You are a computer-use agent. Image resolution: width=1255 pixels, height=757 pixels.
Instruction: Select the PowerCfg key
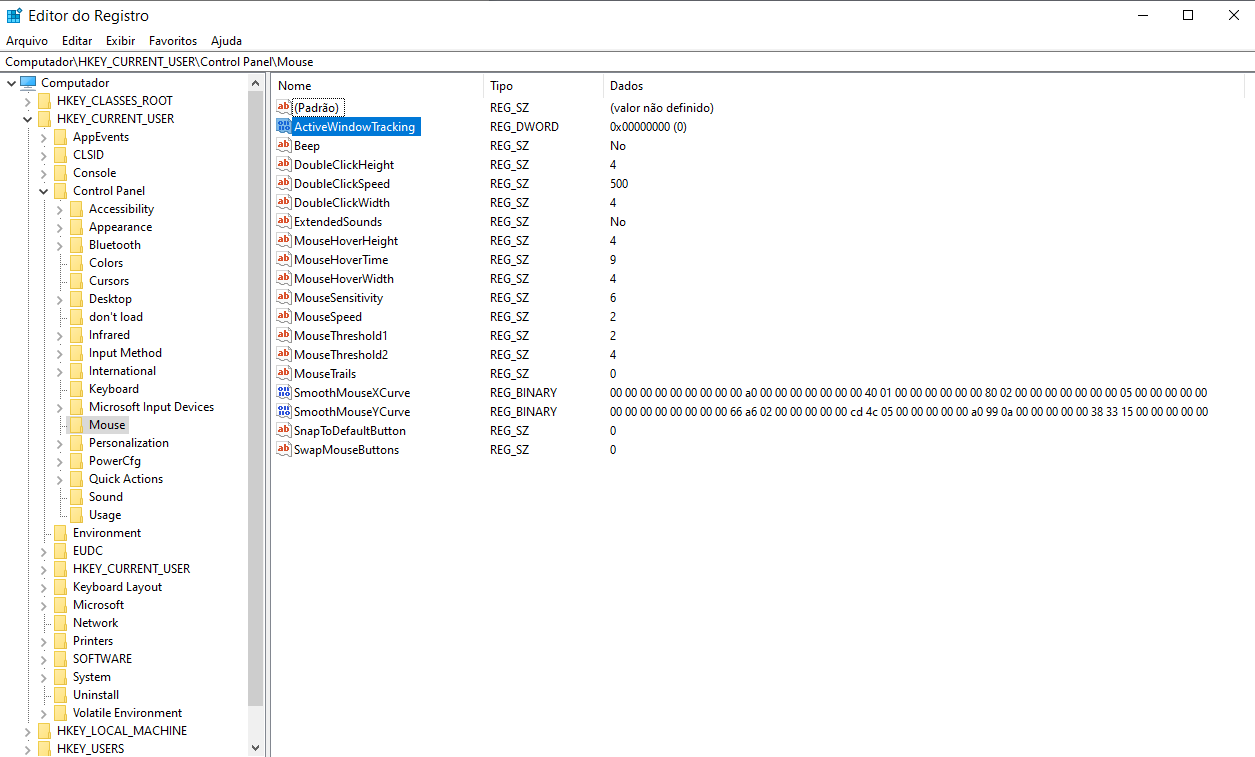click(x=115, y=461)
